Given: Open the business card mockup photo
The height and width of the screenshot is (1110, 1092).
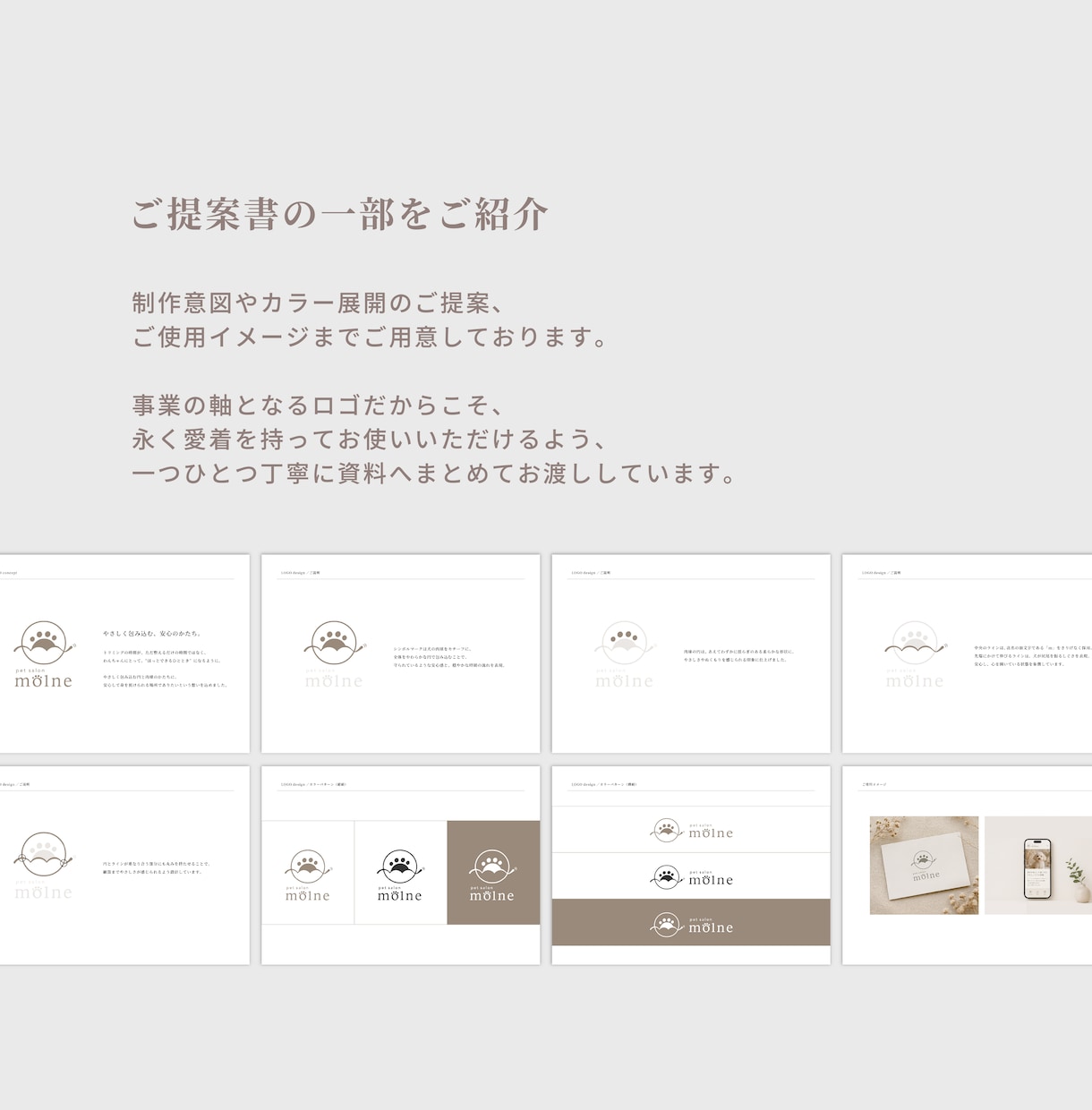Looking at the screenshot, I should click(924, 865).
